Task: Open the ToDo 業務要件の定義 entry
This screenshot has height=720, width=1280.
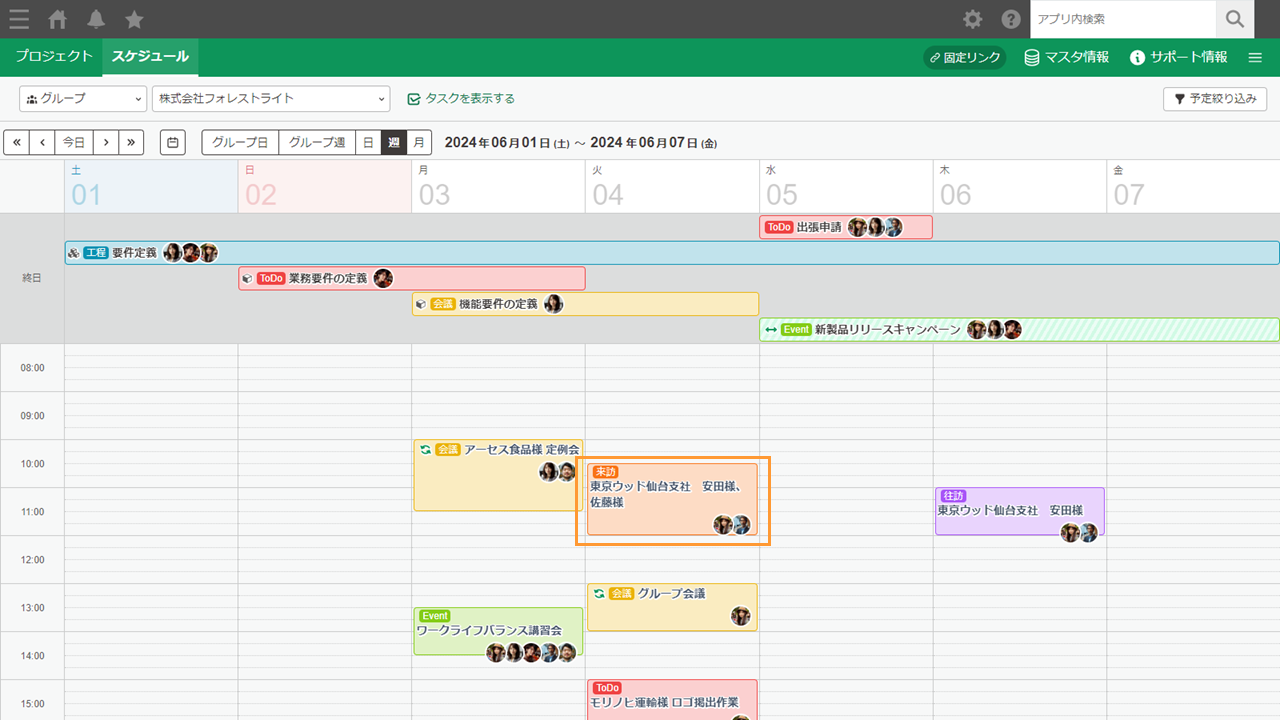Action: coord(412,278)
